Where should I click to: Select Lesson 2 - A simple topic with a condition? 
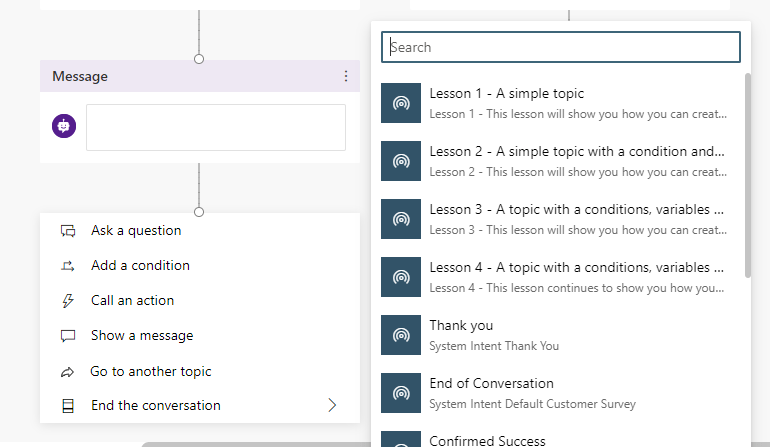577,151
